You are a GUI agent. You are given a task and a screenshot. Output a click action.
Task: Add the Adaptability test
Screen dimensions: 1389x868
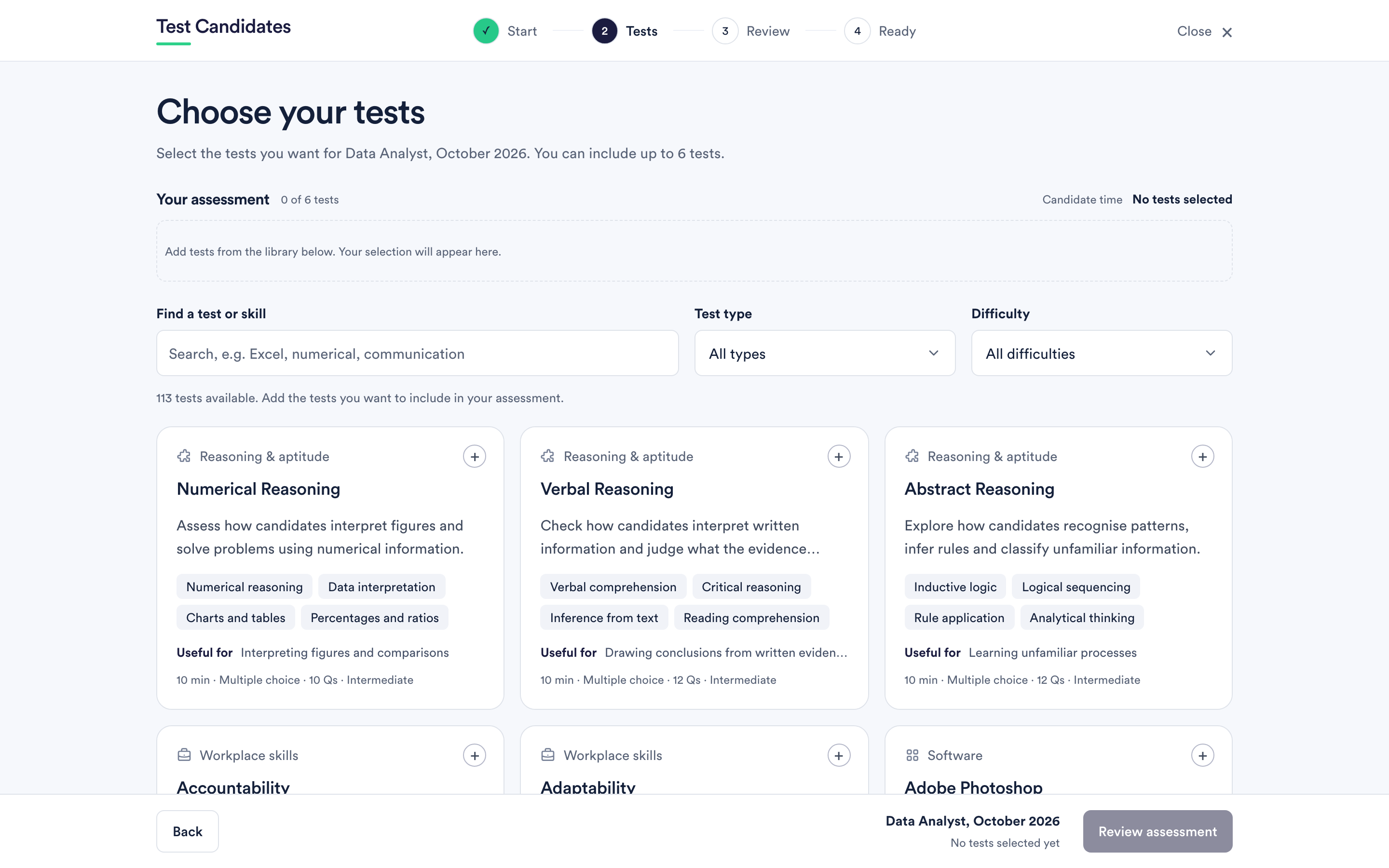[839, 756]
